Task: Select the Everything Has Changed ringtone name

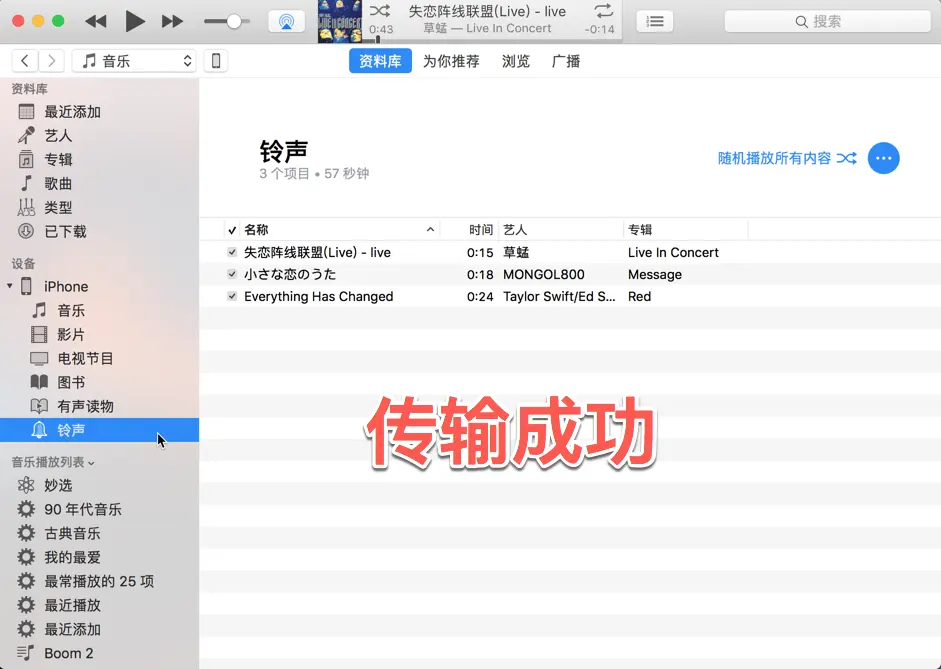Action: click(x=319, y=296)
